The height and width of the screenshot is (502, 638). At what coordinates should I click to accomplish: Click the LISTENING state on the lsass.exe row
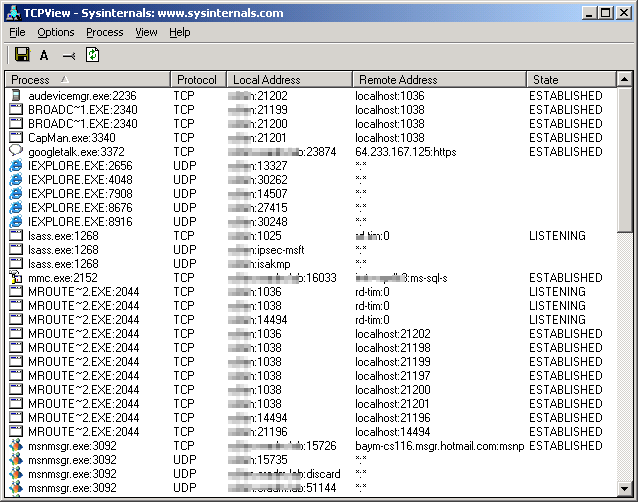557,236
